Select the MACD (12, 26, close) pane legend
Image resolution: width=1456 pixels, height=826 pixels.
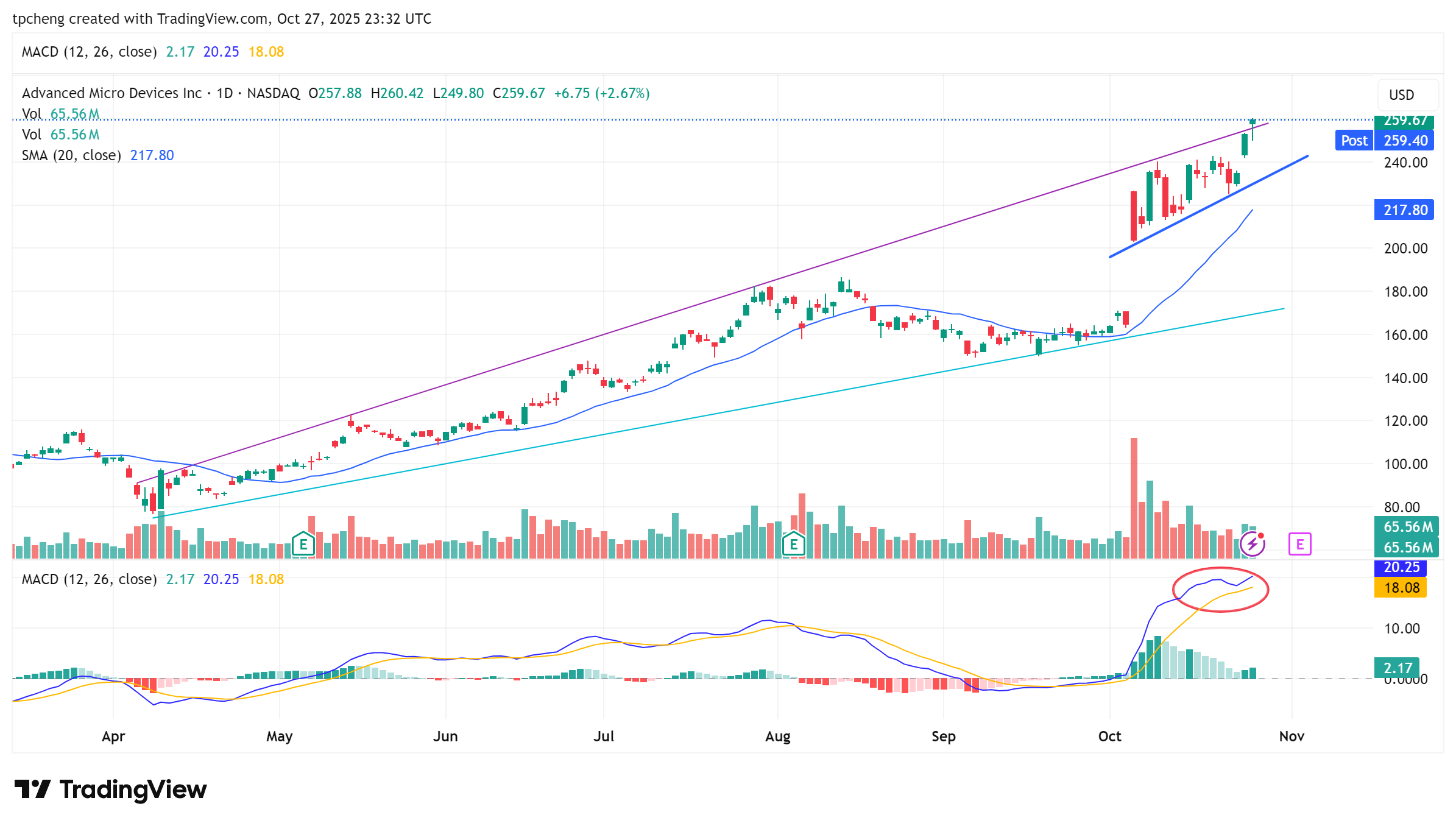point(90,579)
